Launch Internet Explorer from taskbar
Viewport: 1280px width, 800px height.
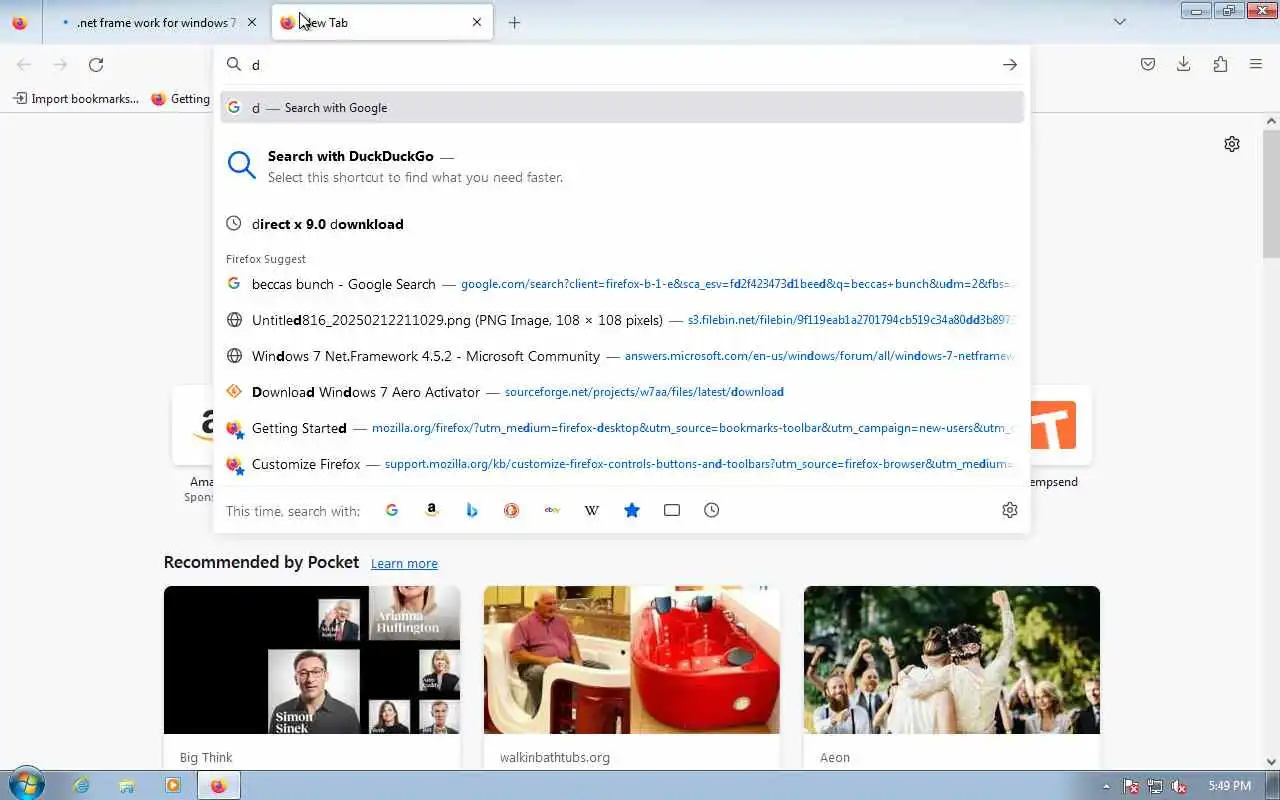click(81, 786)
